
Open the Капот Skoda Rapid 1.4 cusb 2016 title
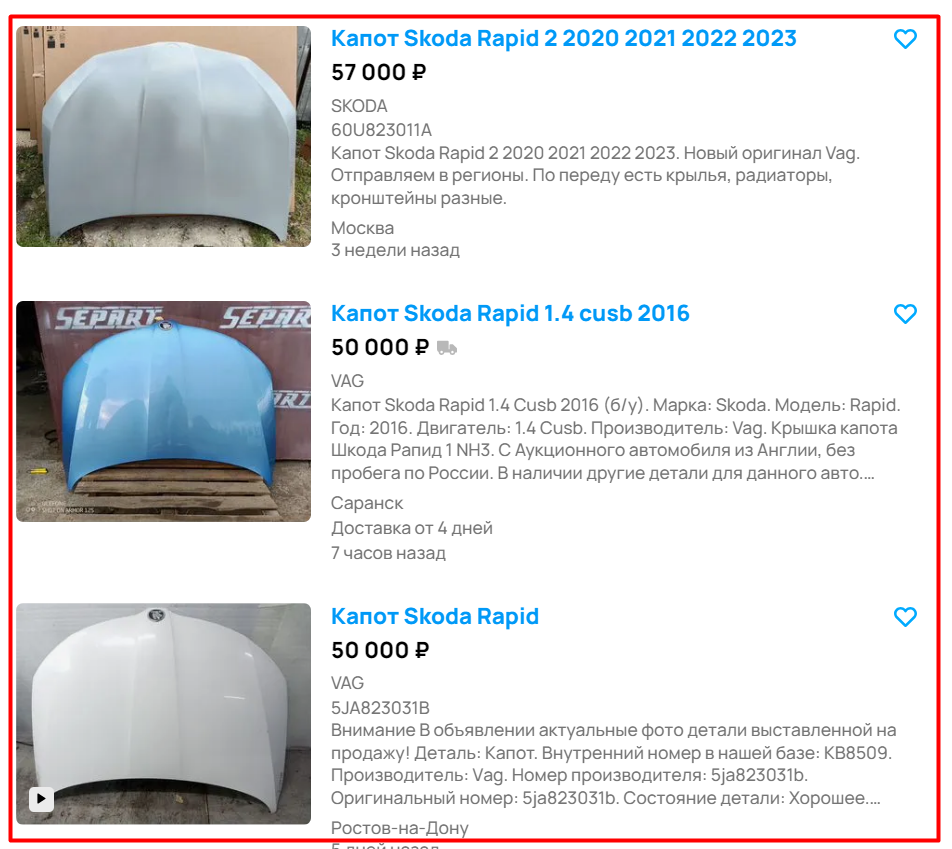tap(510, 313)
